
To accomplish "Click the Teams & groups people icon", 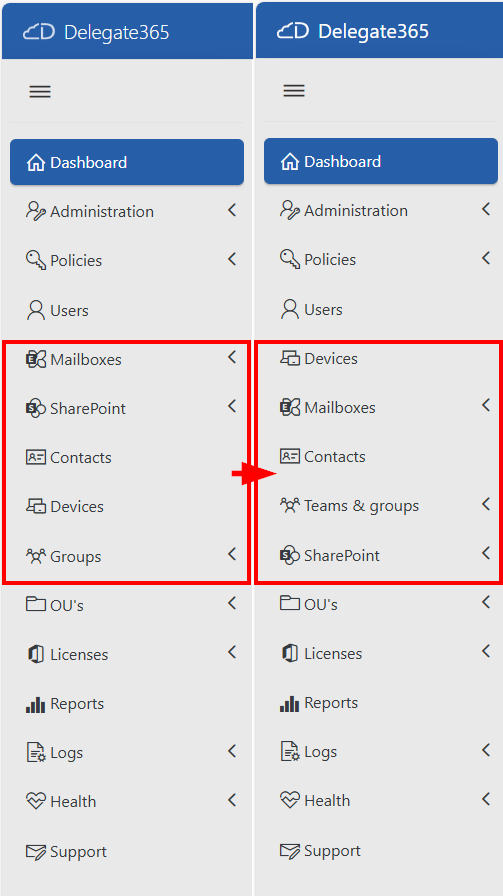I will pos(290,506).
